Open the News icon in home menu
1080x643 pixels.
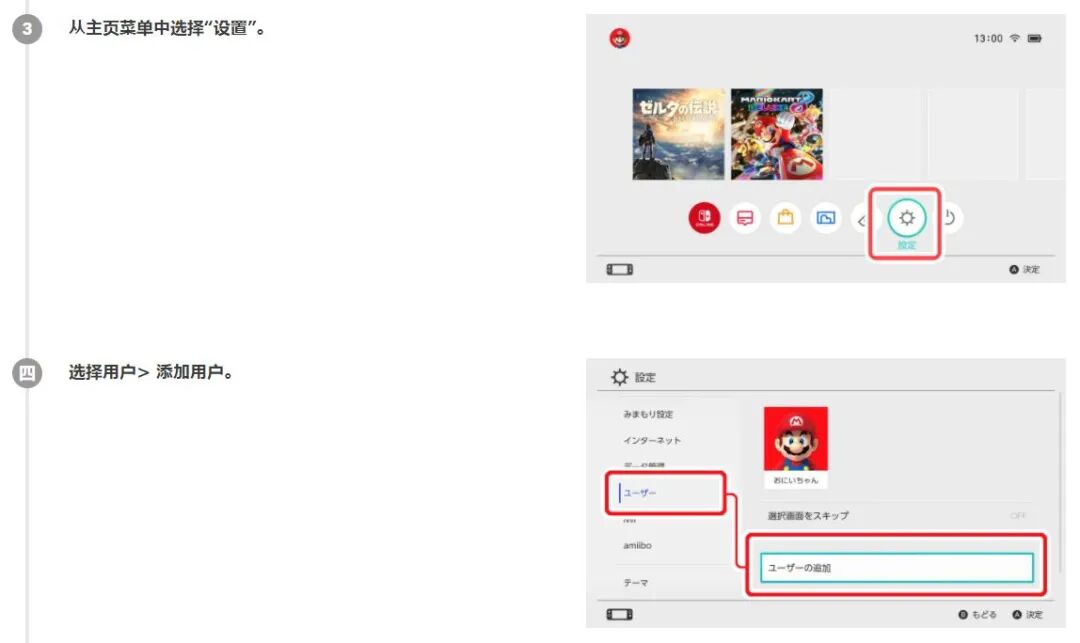click(x=745, y=218)
